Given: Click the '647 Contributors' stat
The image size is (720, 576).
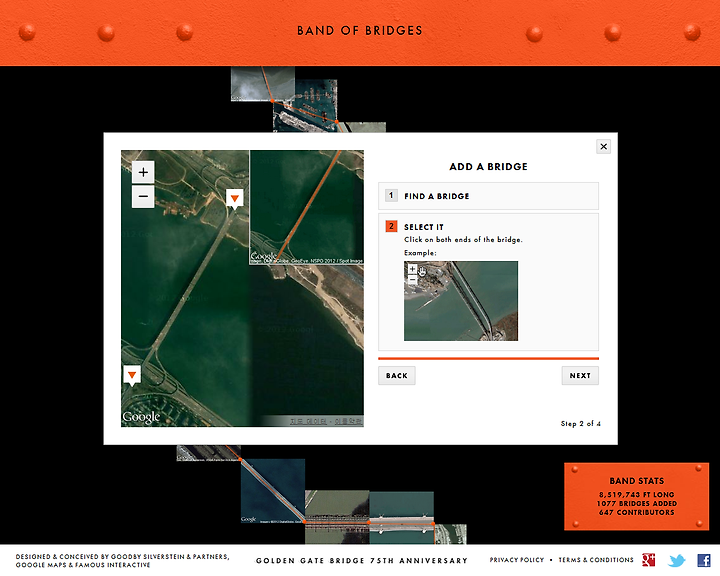Looking at the screenshot, I should [x=636, y=513].
